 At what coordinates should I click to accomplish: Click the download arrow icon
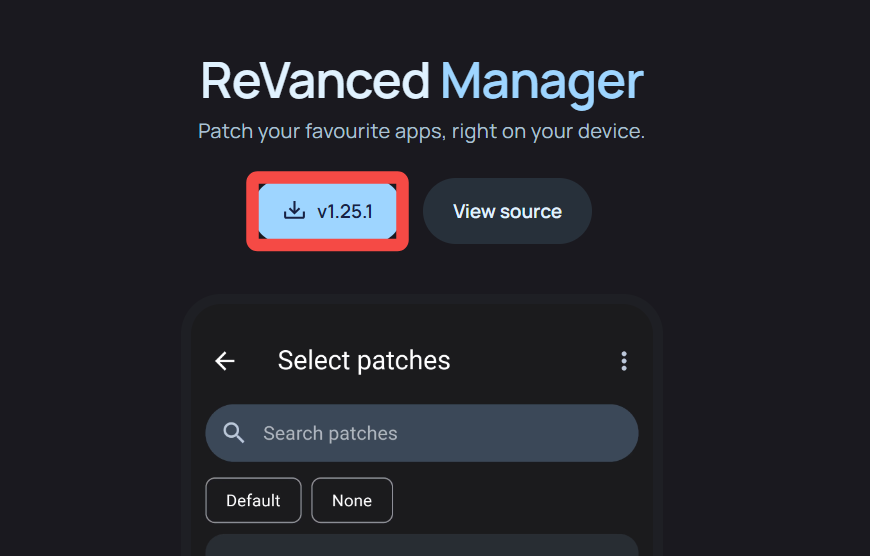pos(294,211)
